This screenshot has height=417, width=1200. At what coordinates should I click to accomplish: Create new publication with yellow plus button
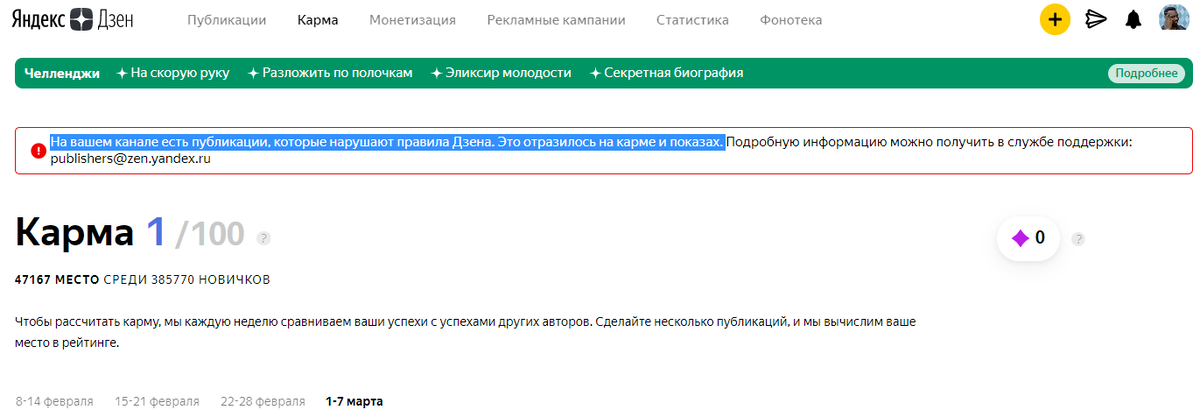pos(1055,19)
